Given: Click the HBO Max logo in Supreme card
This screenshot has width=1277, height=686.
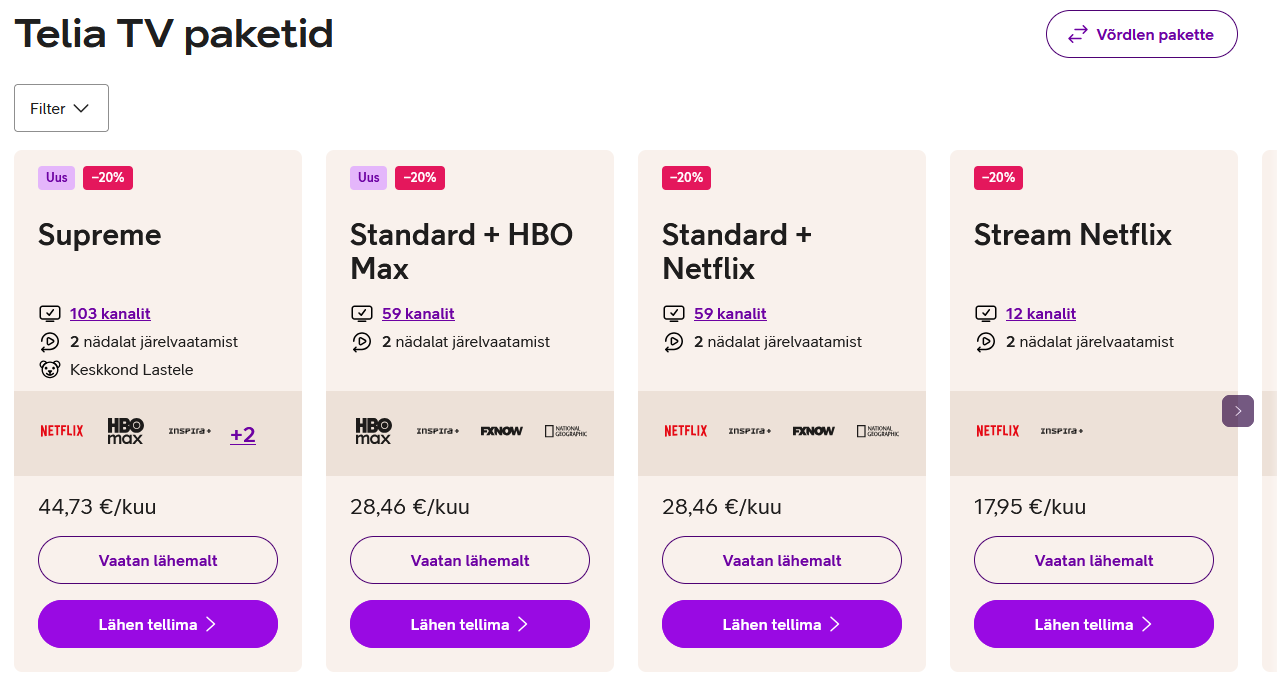Looking at the screenshot, I should (x=126, y=431).
